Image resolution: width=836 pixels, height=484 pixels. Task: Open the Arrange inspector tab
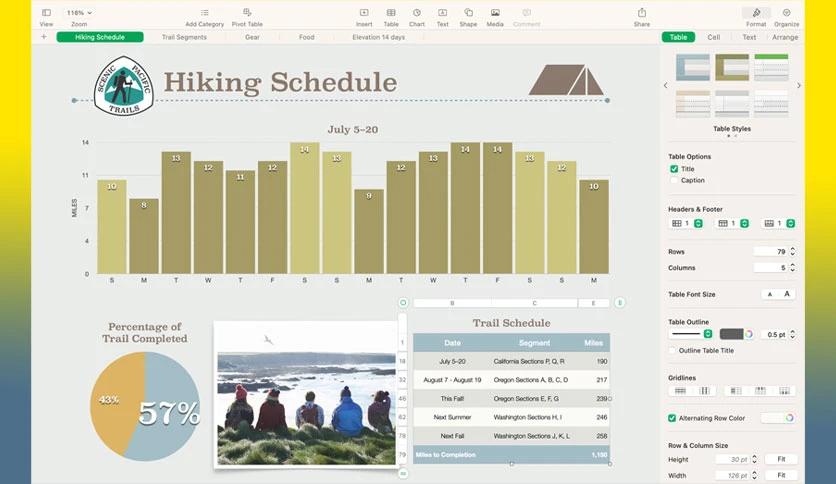click(x=785, y=37)
